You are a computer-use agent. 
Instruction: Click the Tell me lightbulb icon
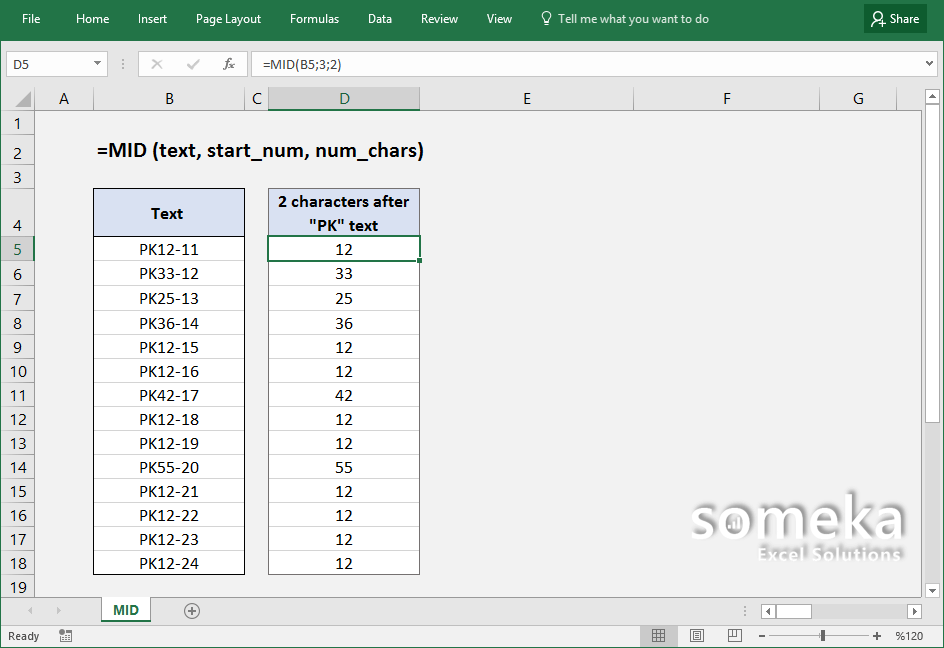[x=546, y=18]
